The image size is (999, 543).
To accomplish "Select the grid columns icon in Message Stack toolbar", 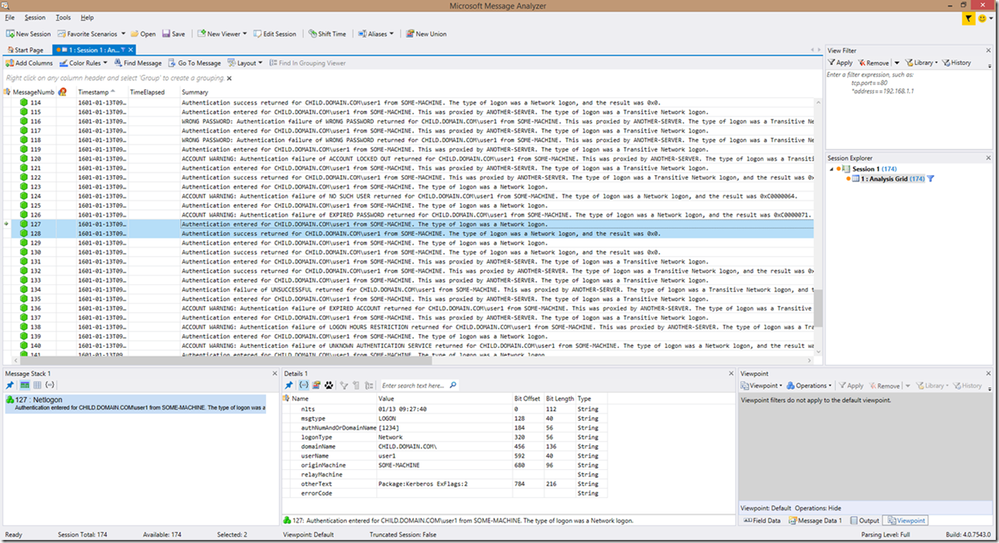I will point(38,385).
